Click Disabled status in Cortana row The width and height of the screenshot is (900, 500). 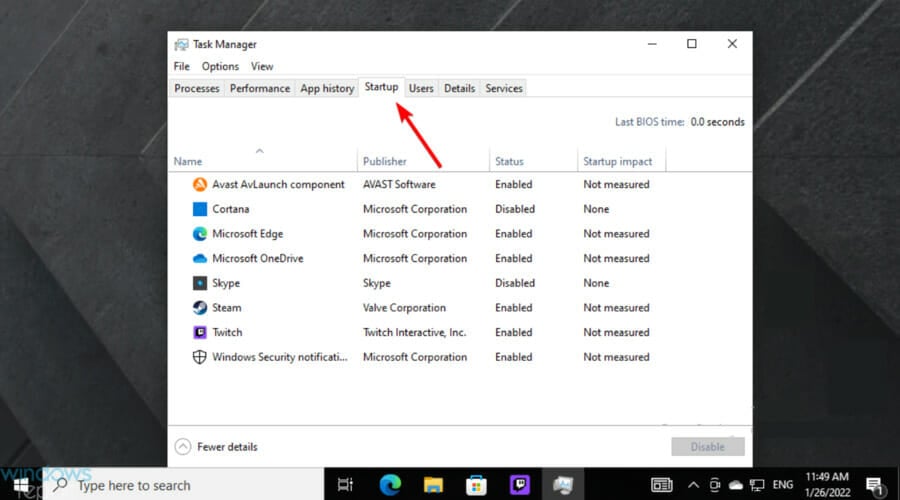(x=515, y=209)
